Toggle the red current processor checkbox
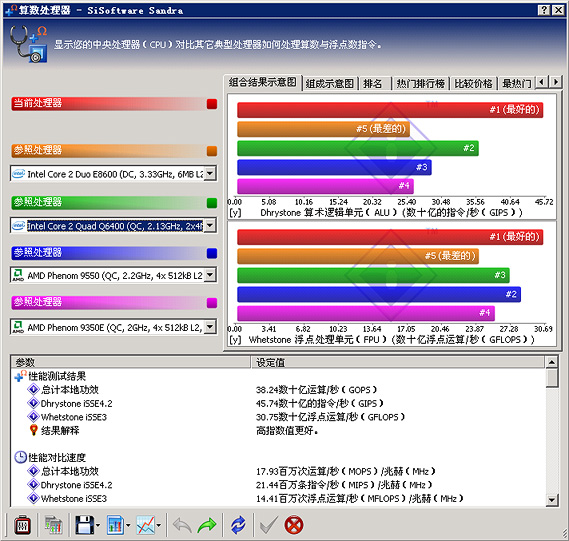The height and width of the screenshot is (541, 569). pyautogui.click(x=212, y=104)
